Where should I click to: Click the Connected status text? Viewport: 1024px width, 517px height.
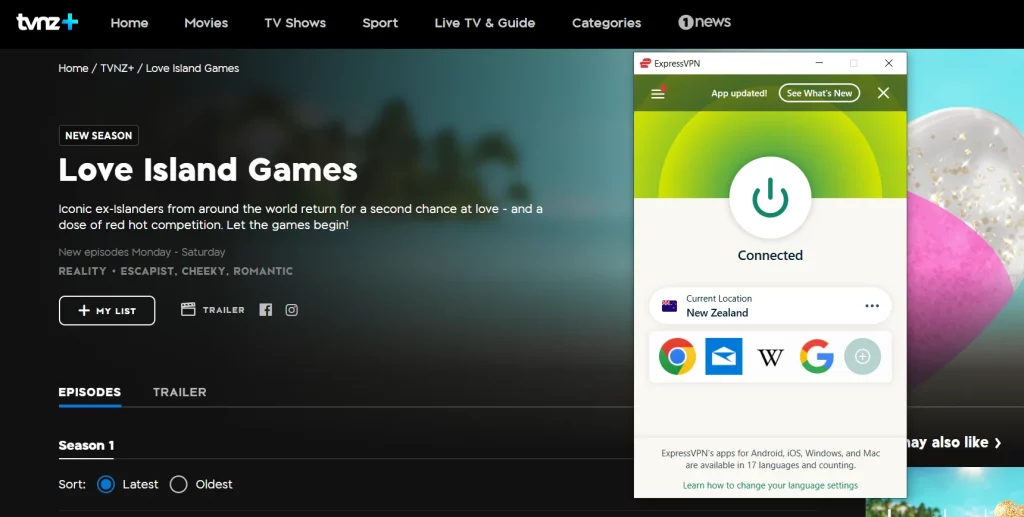(770, 256)
